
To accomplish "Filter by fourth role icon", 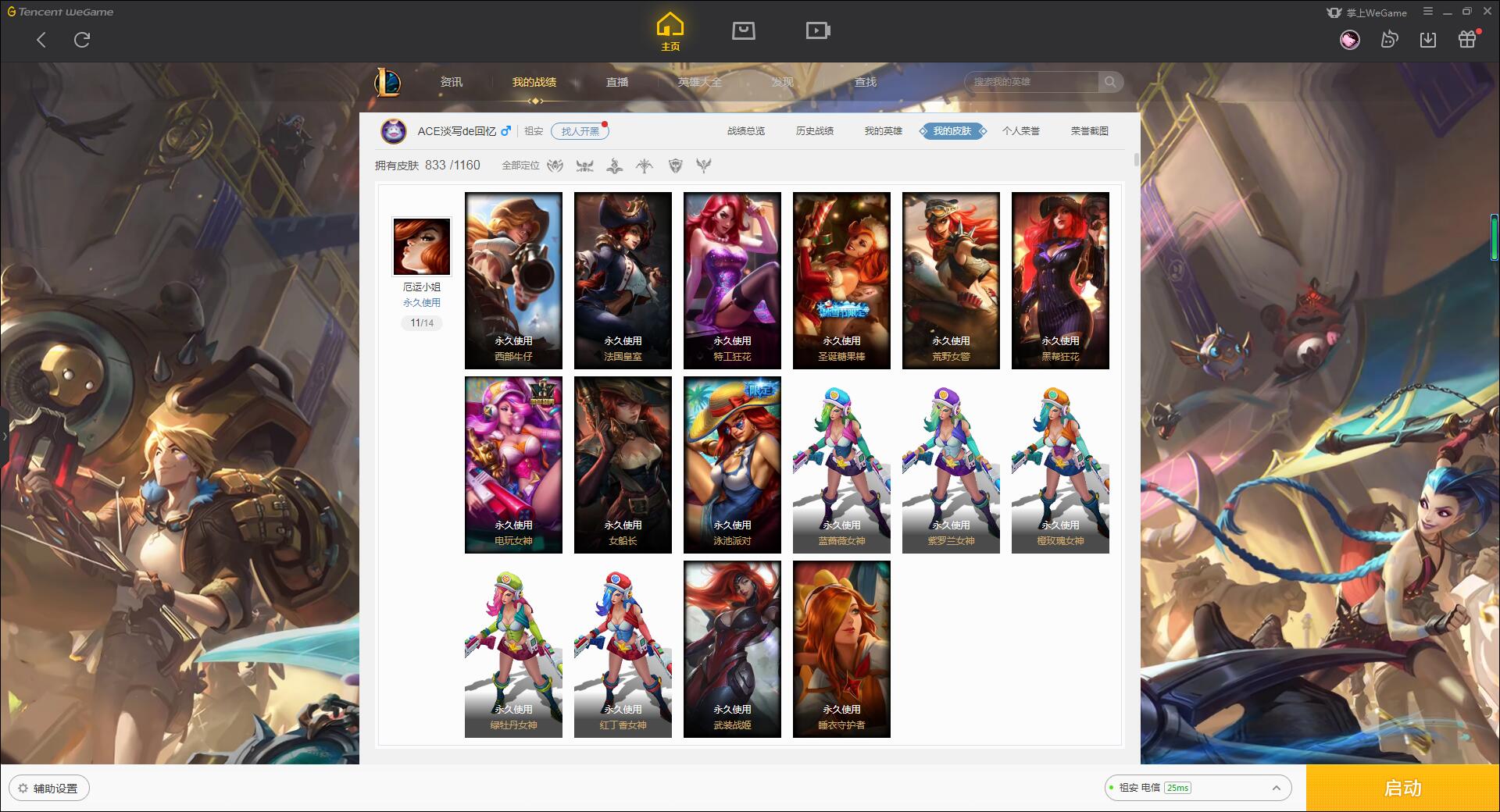I will (645, 166).
